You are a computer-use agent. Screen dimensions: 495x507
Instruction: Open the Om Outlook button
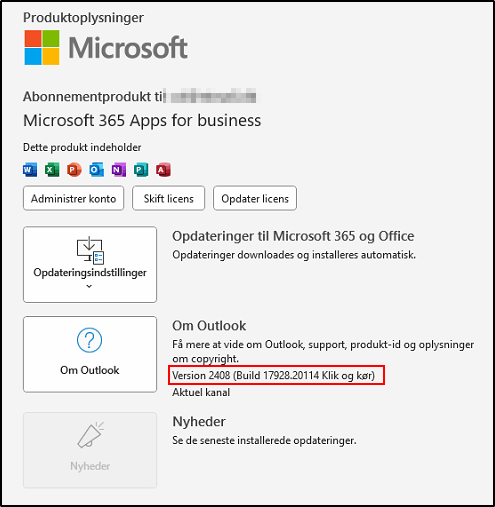click(x=90, y=354)
